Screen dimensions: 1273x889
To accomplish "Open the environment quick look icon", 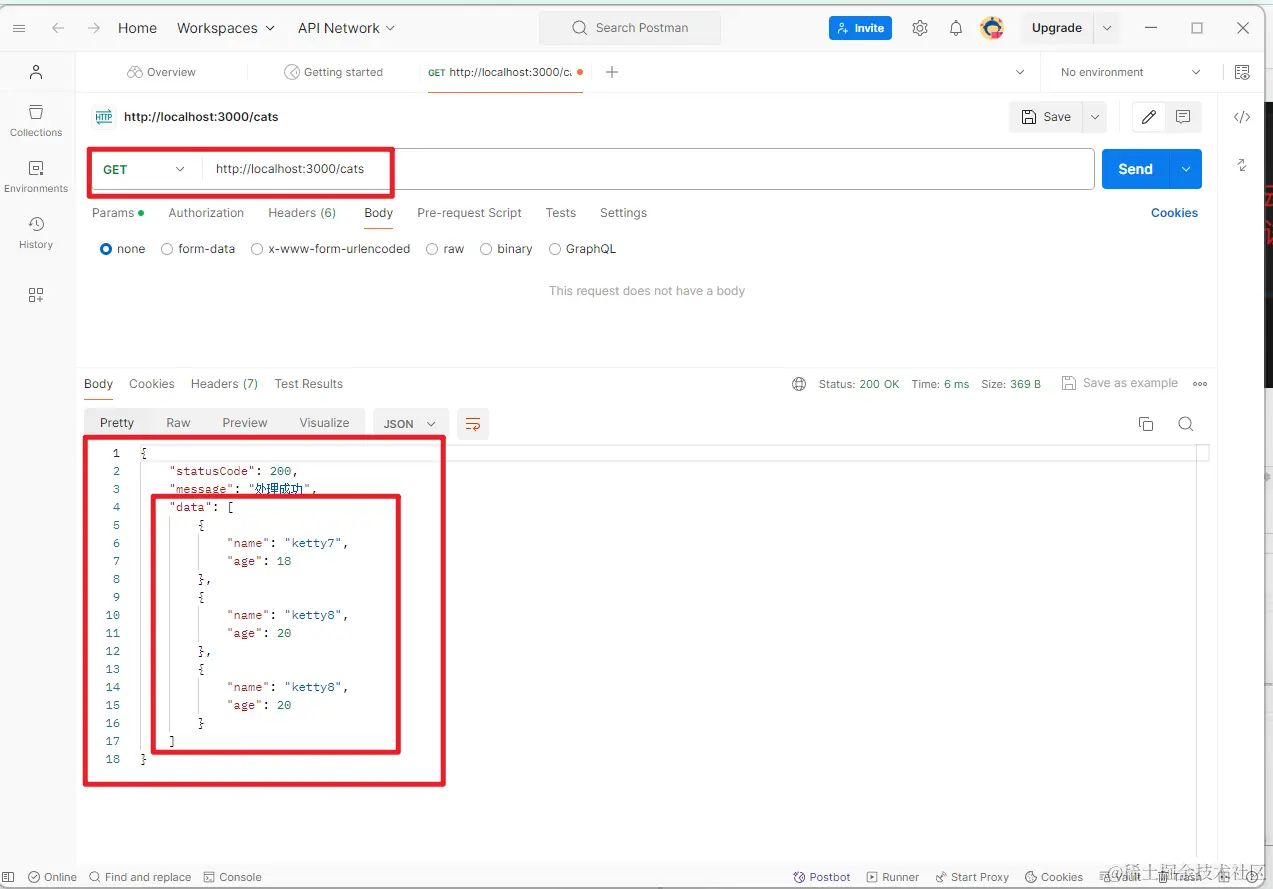I will tap(1242, 72).
